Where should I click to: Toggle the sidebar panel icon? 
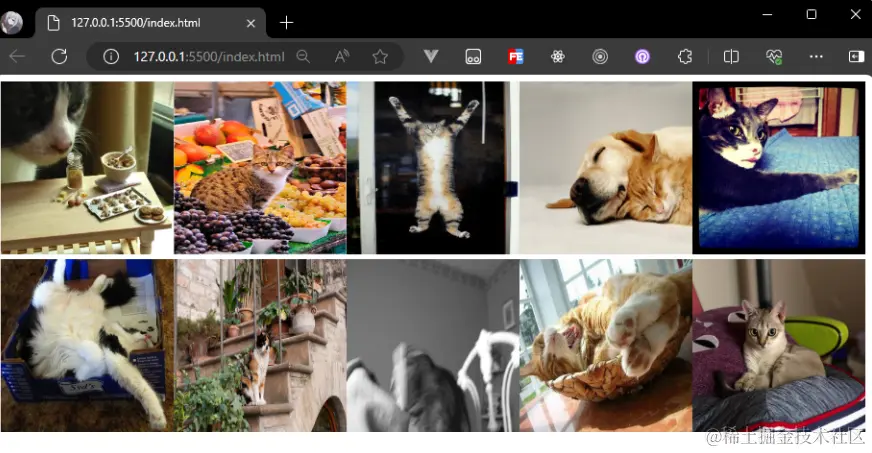[x=856, y=56]
